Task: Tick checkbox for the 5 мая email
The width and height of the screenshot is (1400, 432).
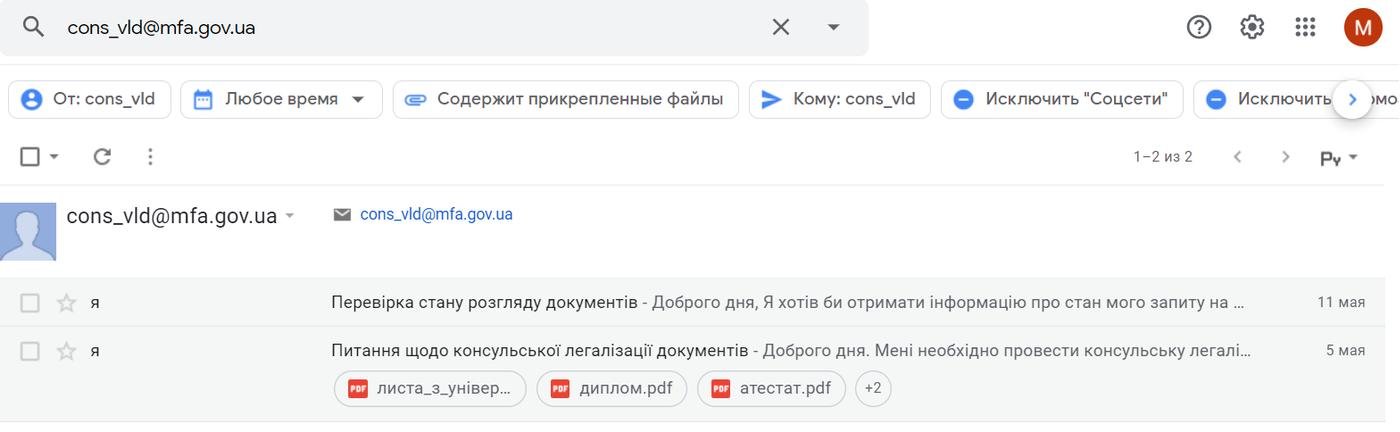Action: pos(30,351)
